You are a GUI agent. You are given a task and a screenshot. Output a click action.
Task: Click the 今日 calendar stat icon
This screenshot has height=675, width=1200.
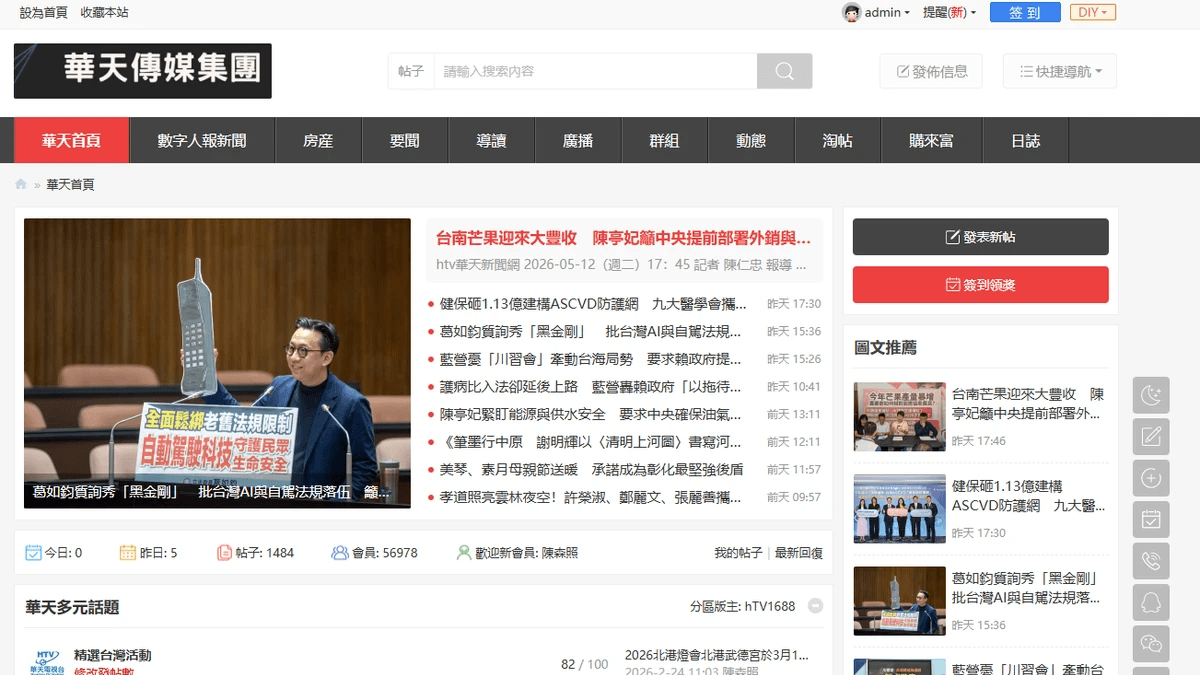point(33,552)
